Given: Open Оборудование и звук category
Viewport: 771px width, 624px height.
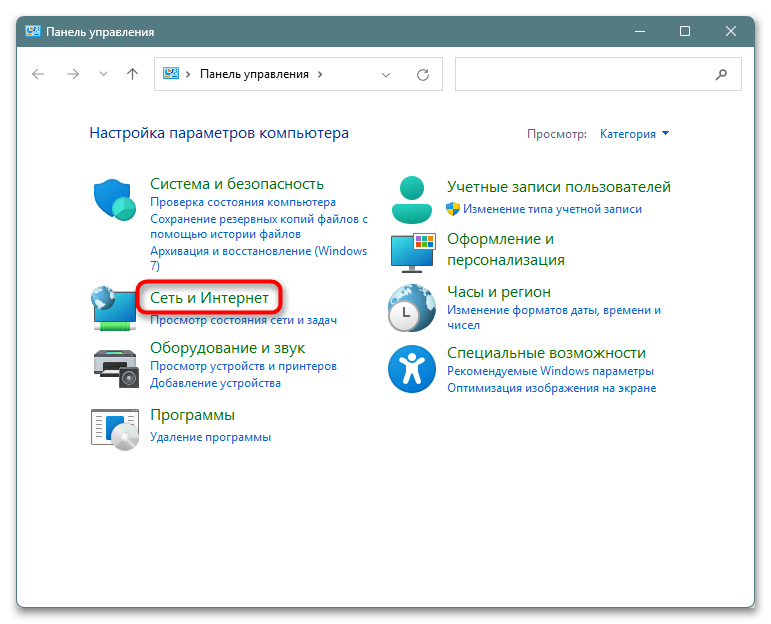Looking at the screenshot, I should (227, 348).
